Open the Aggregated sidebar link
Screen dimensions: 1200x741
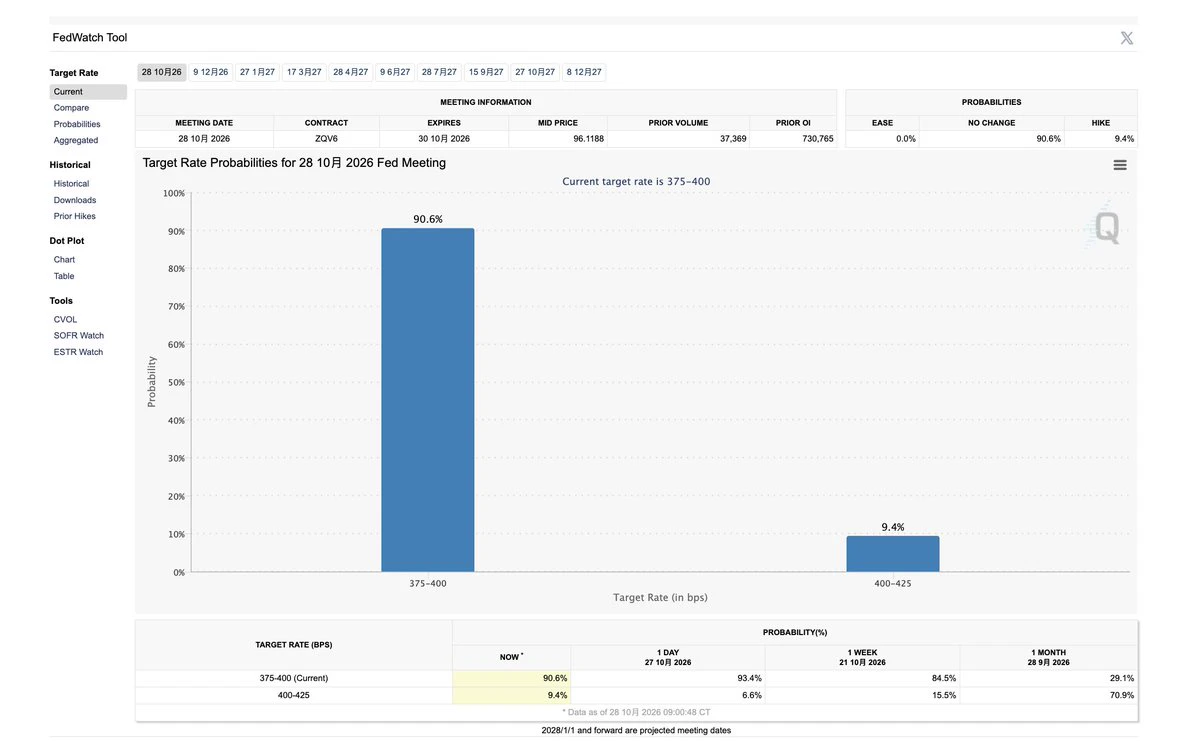click(x=76, y=140)
